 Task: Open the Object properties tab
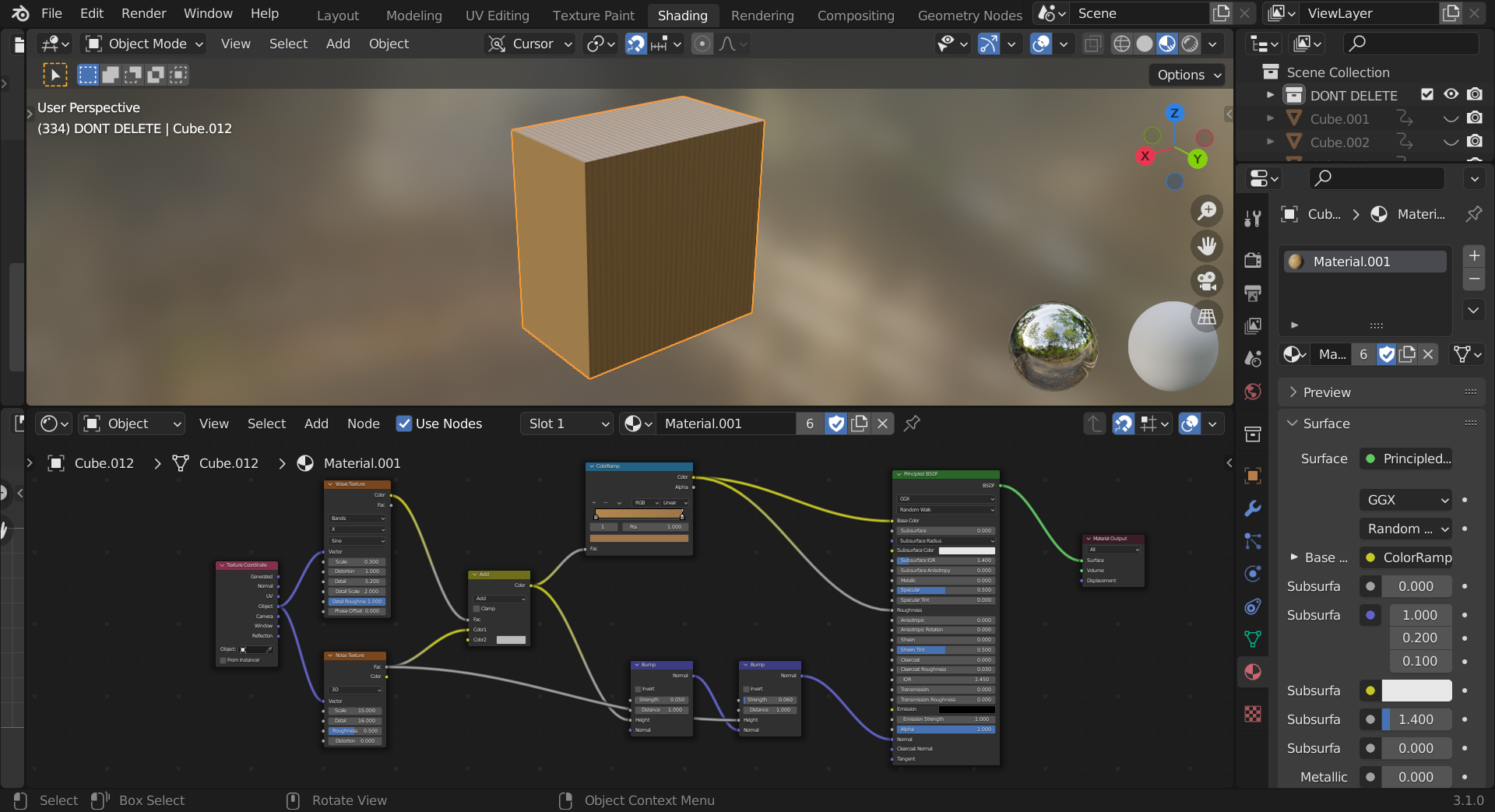[1253, 476]
